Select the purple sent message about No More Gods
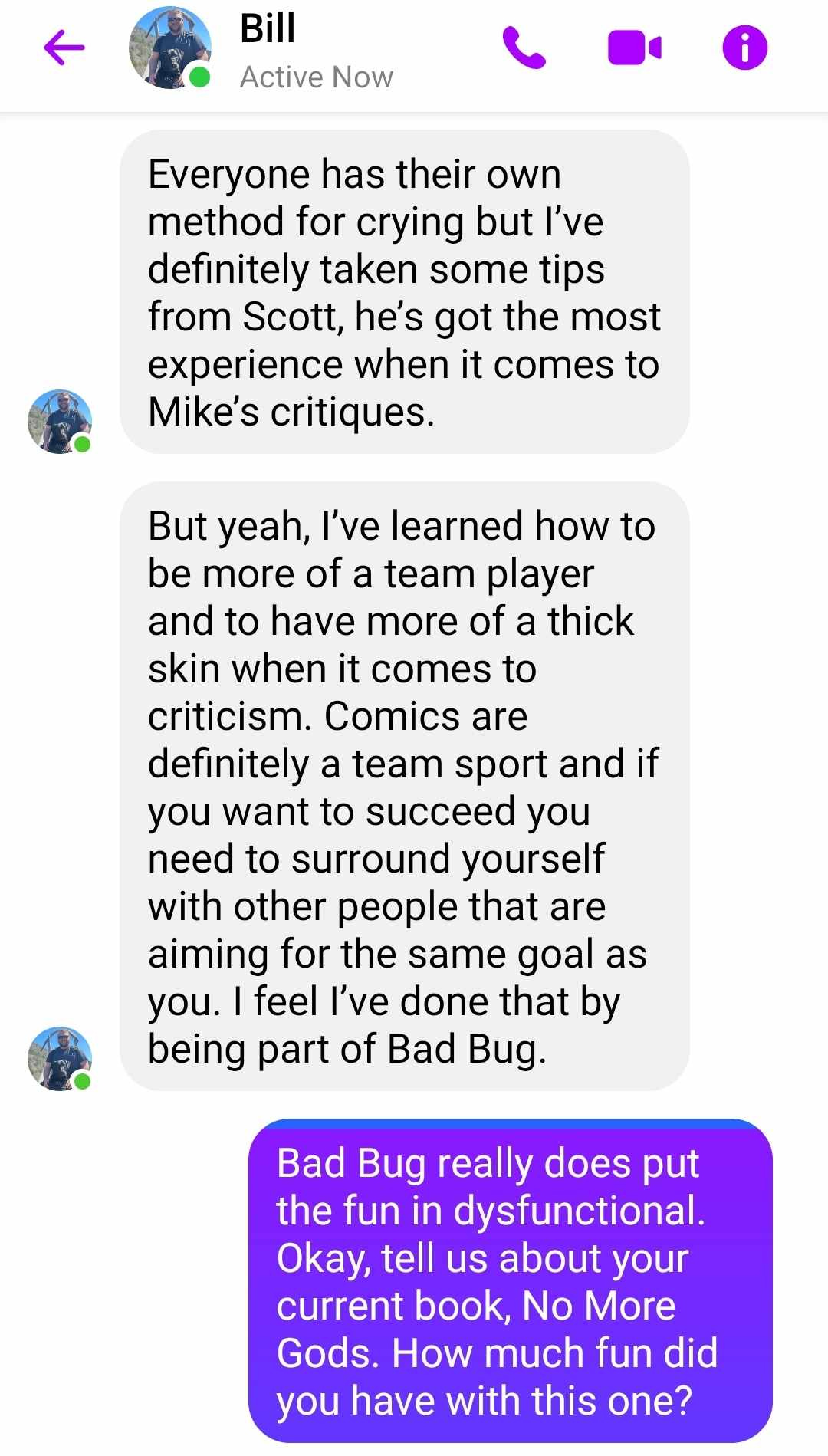Image resolution: width=828 pixels, height=1456 pixels. [x=511, y=1281]
